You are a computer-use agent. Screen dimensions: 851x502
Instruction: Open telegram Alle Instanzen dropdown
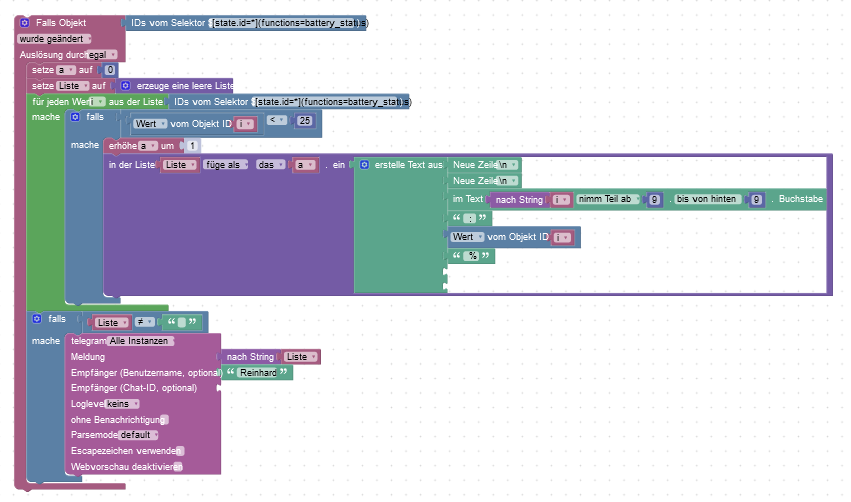coord(141,341)
